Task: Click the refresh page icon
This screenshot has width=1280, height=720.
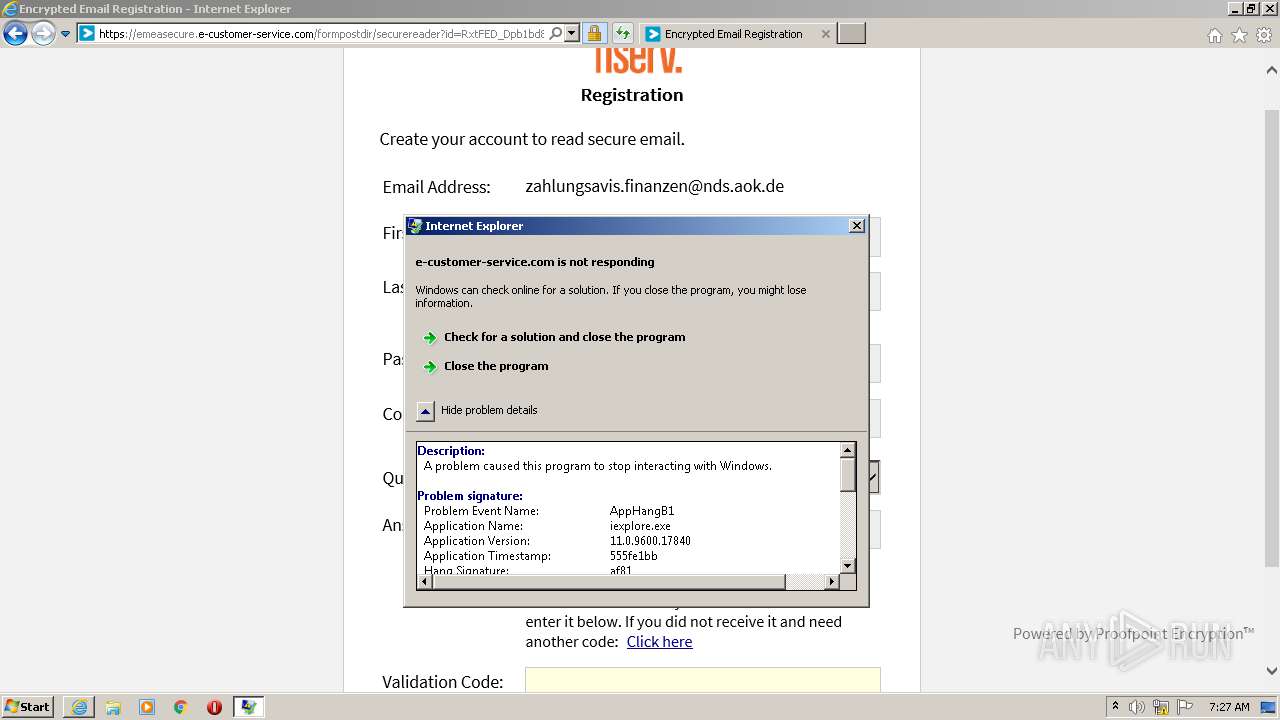Action: point(623,33)
